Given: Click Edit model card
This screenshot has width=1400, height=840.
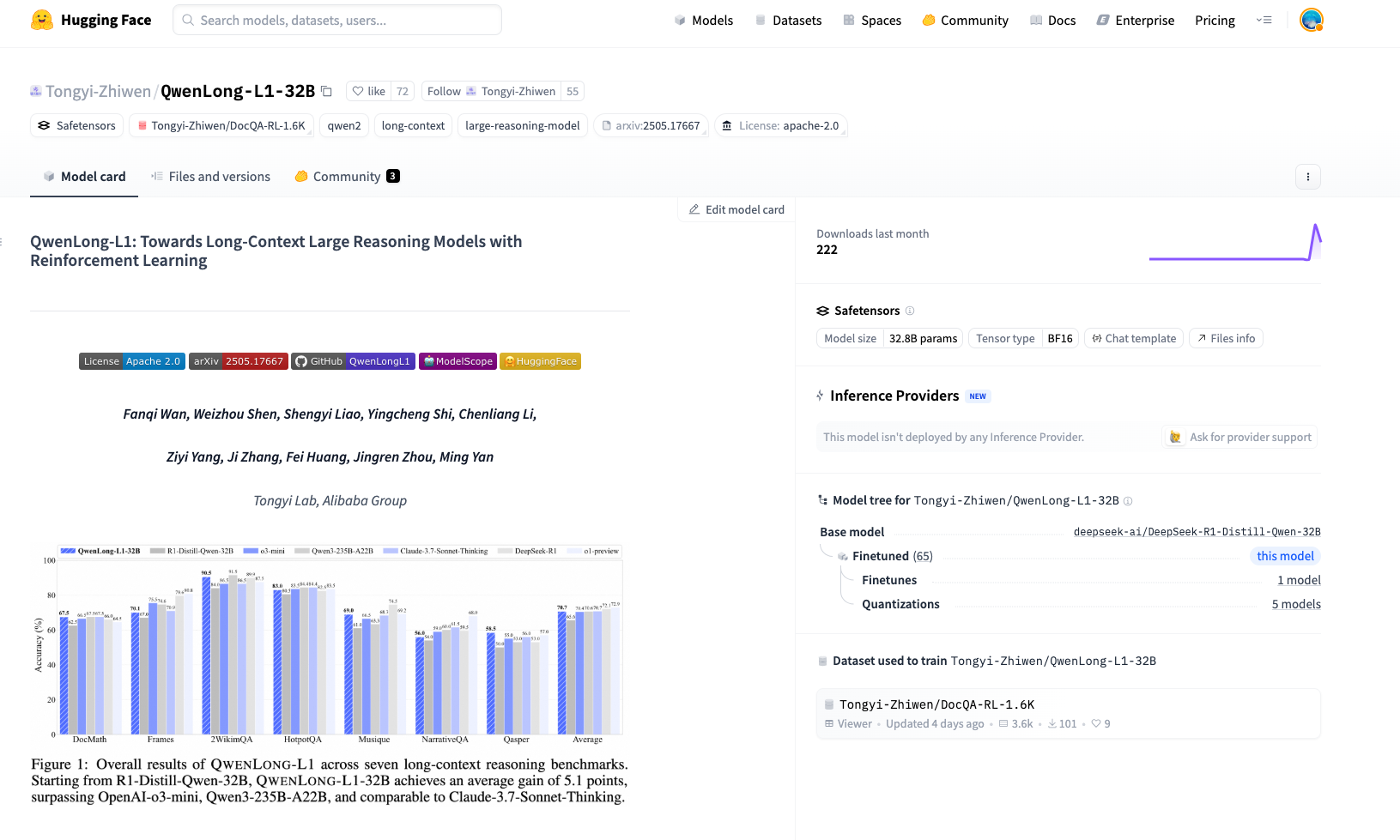Looking at the screenshot, I should 736,209.
